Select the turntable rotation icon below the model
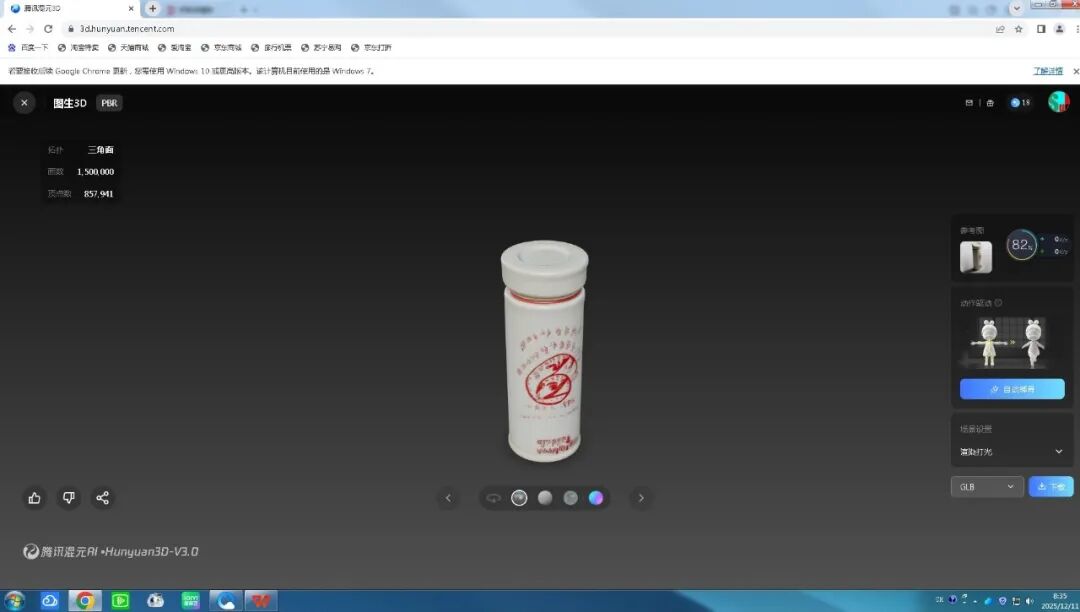Screen dimensions: 1080x612 [x=494, y=498]
